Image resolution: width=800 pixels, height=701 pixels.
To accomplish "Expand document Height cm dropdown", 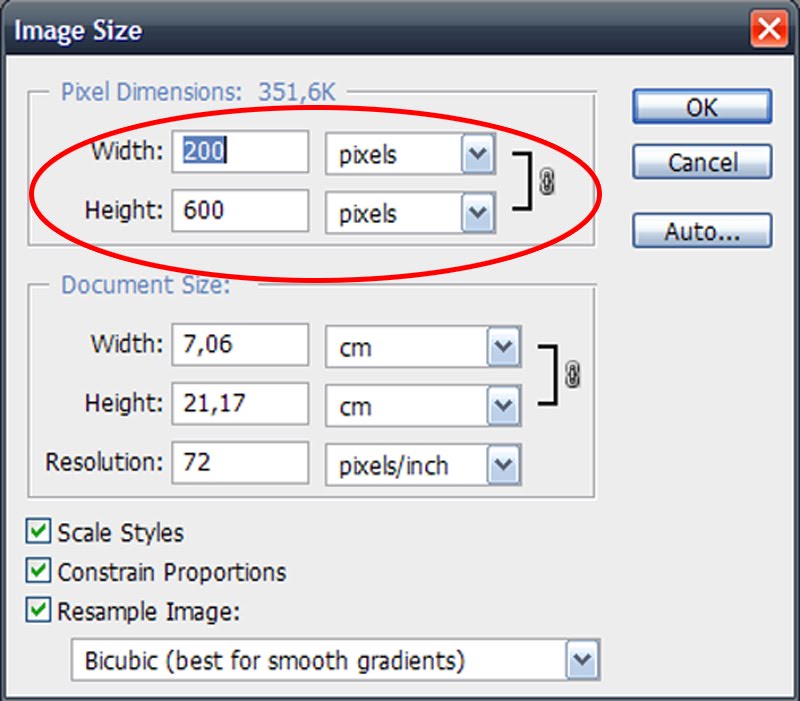I will pos(503,406).
